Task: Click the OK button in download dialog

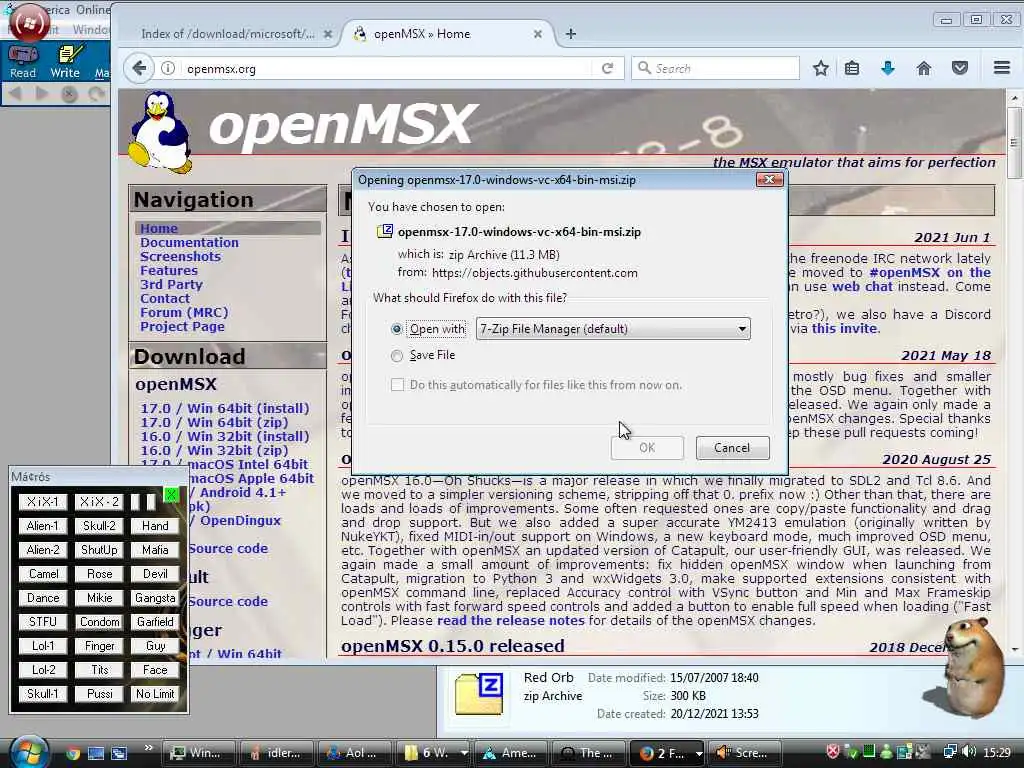Action: (x=647, y=448)
